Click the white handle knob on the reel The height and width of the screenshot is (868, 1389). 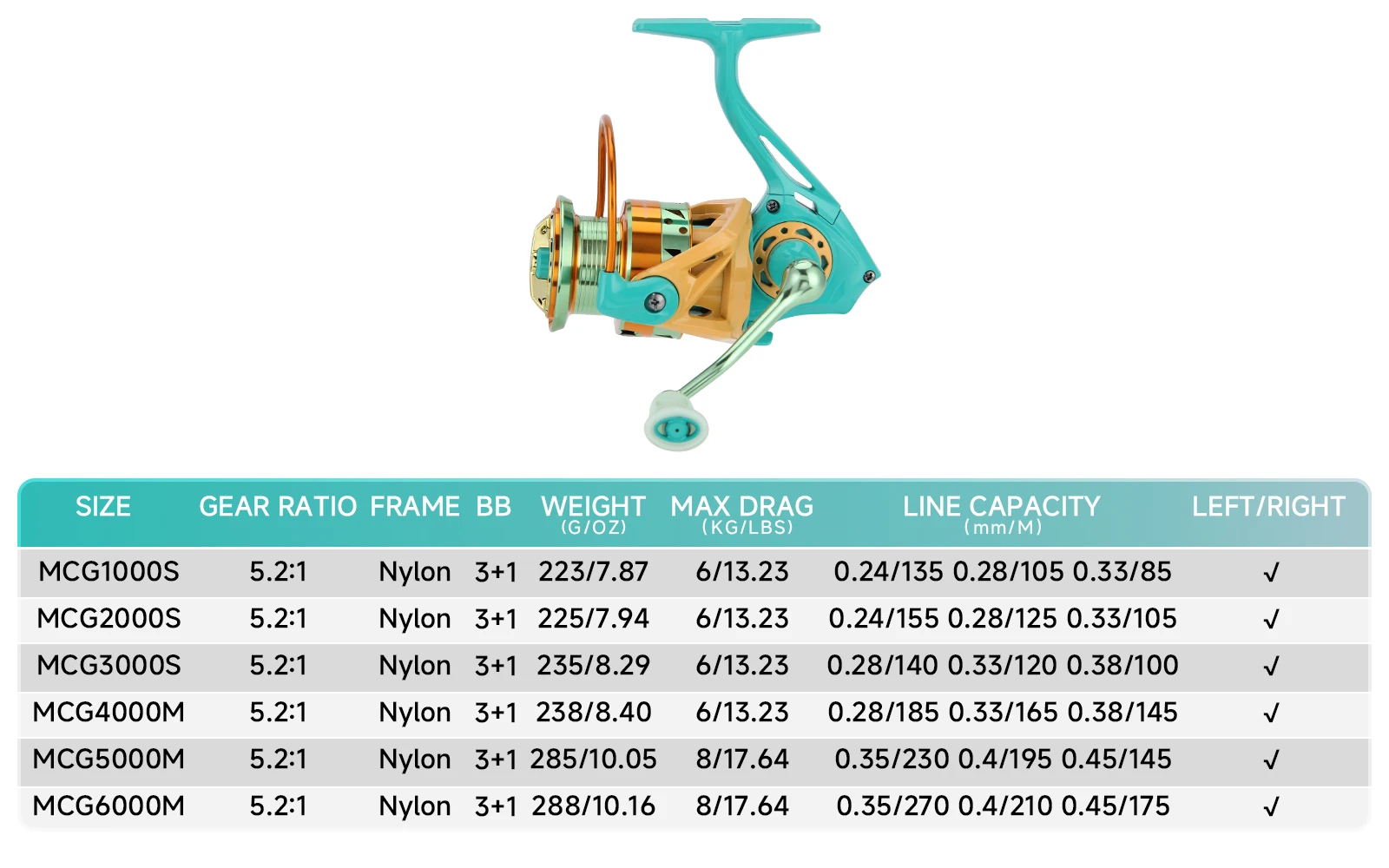675,422
